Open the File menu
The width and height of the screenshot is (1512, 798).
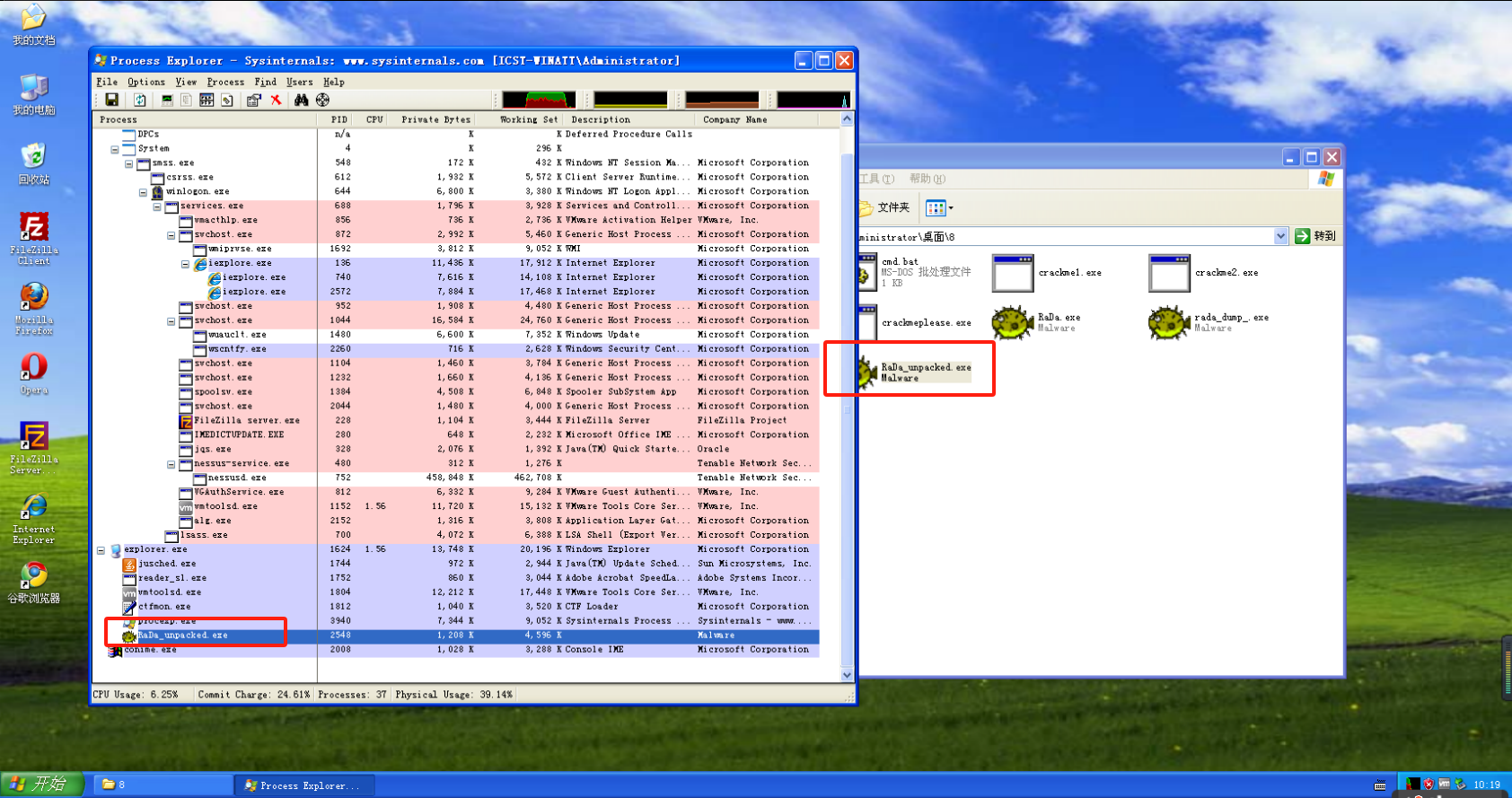(x=107, y=82)
